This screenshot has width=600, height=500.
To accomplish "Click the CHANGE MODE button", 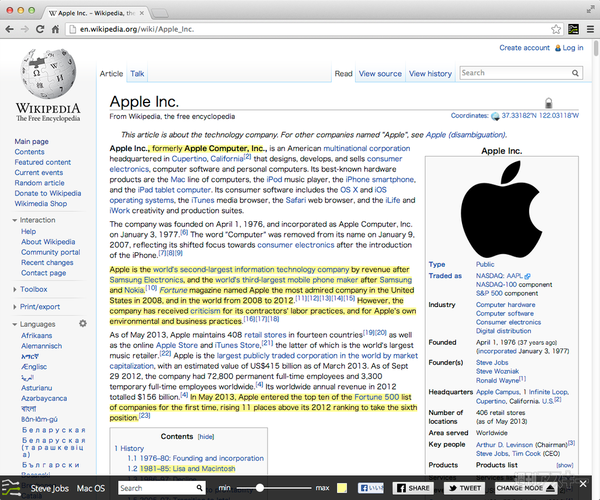I will pyautogui.click(x=525, y=488).
